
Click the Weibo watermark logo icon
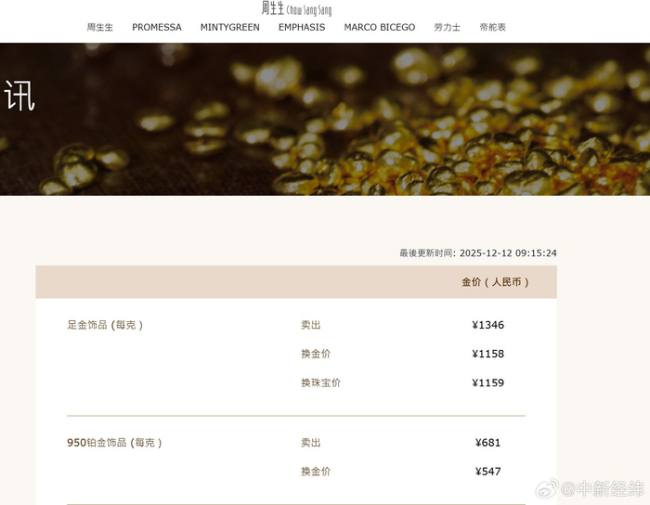(x=547, y=489)
